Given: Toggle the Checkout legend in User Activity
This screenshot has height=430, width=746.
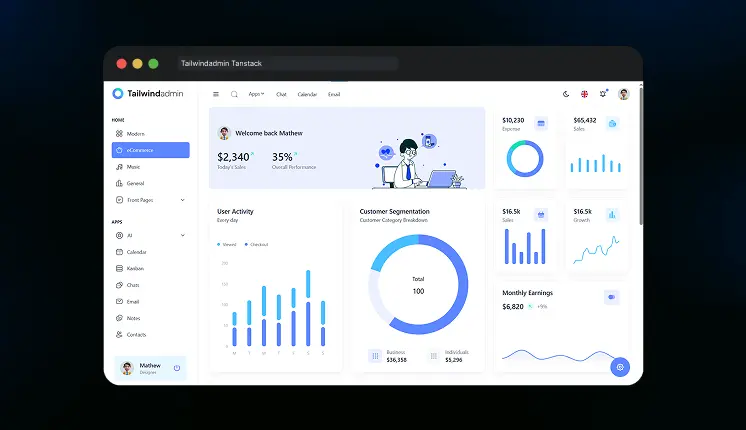Looking at the screenshot, I should pos(256,244).
